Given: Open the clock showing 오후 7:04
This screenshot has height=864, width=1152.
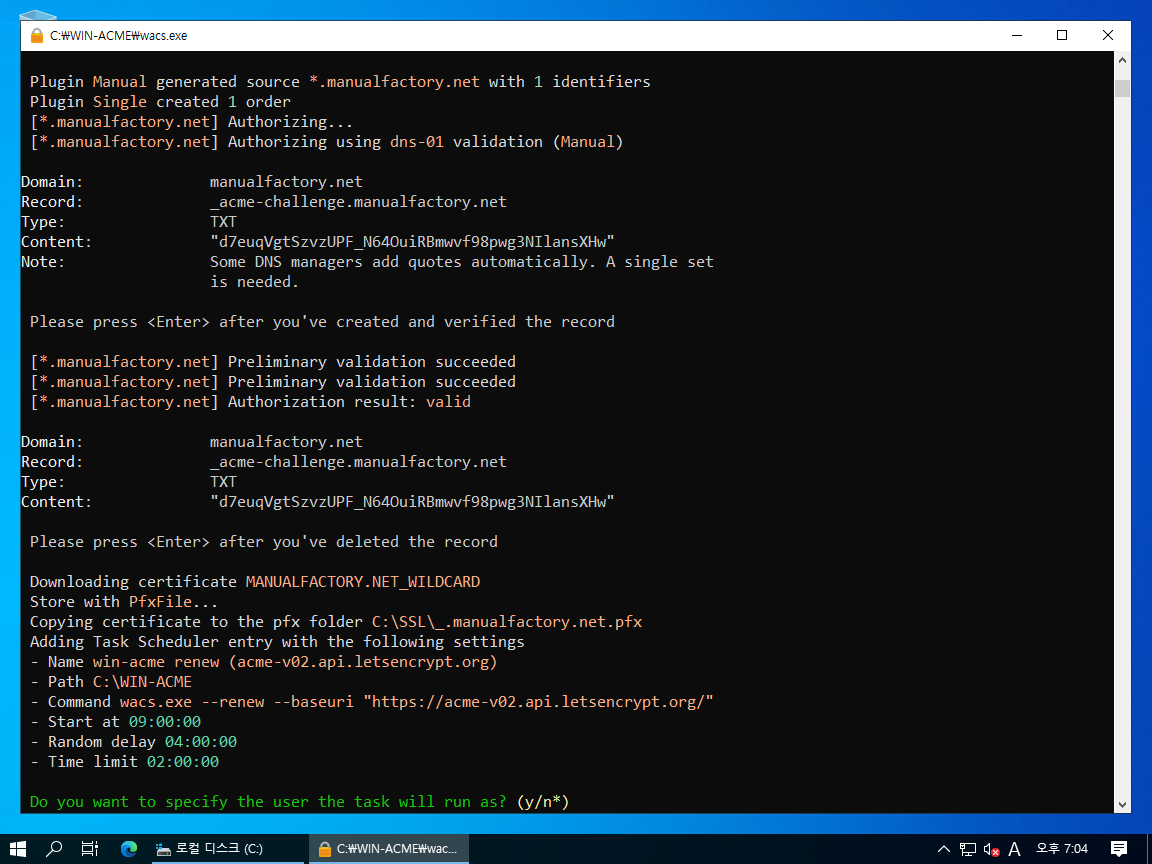Looking at the screenshot, I should point(1062,849).
